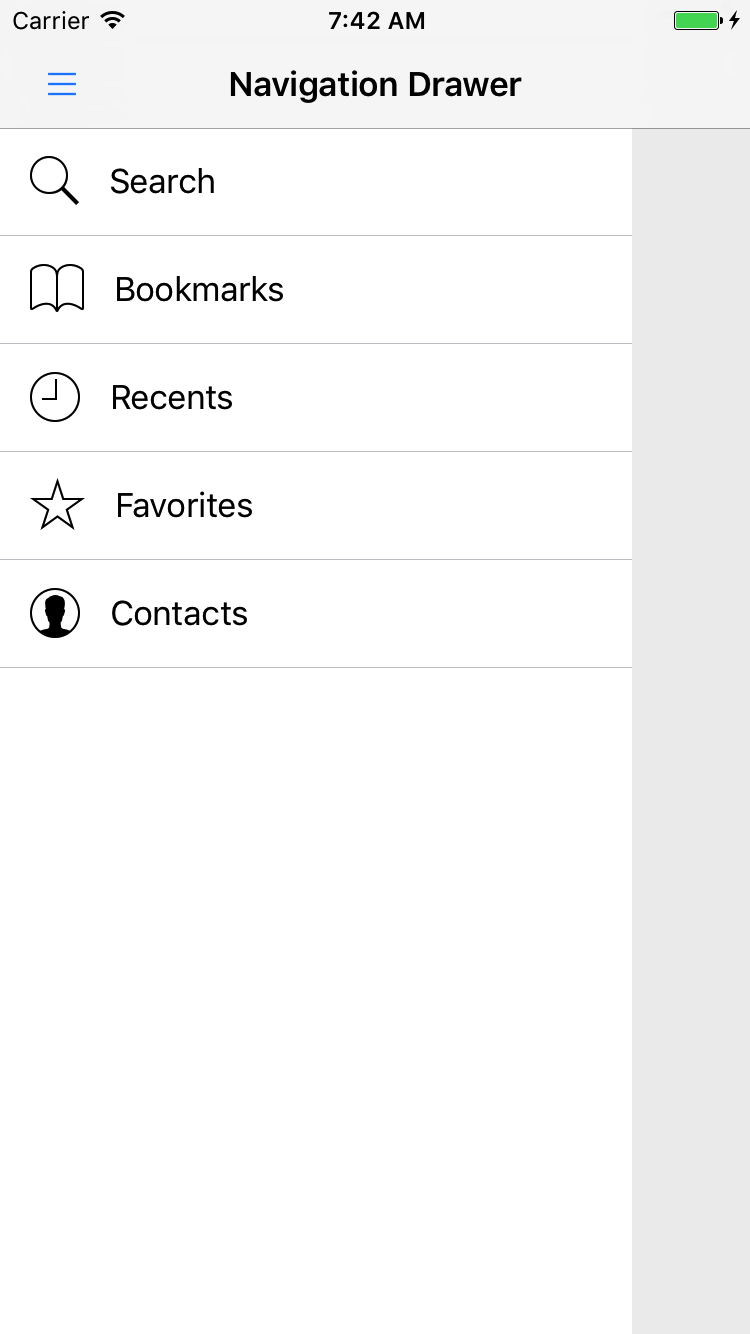Click the open book bookmarks icon
Image resolution: width=750 pixels, height=1334 pixels.
(x=57, y=289)
